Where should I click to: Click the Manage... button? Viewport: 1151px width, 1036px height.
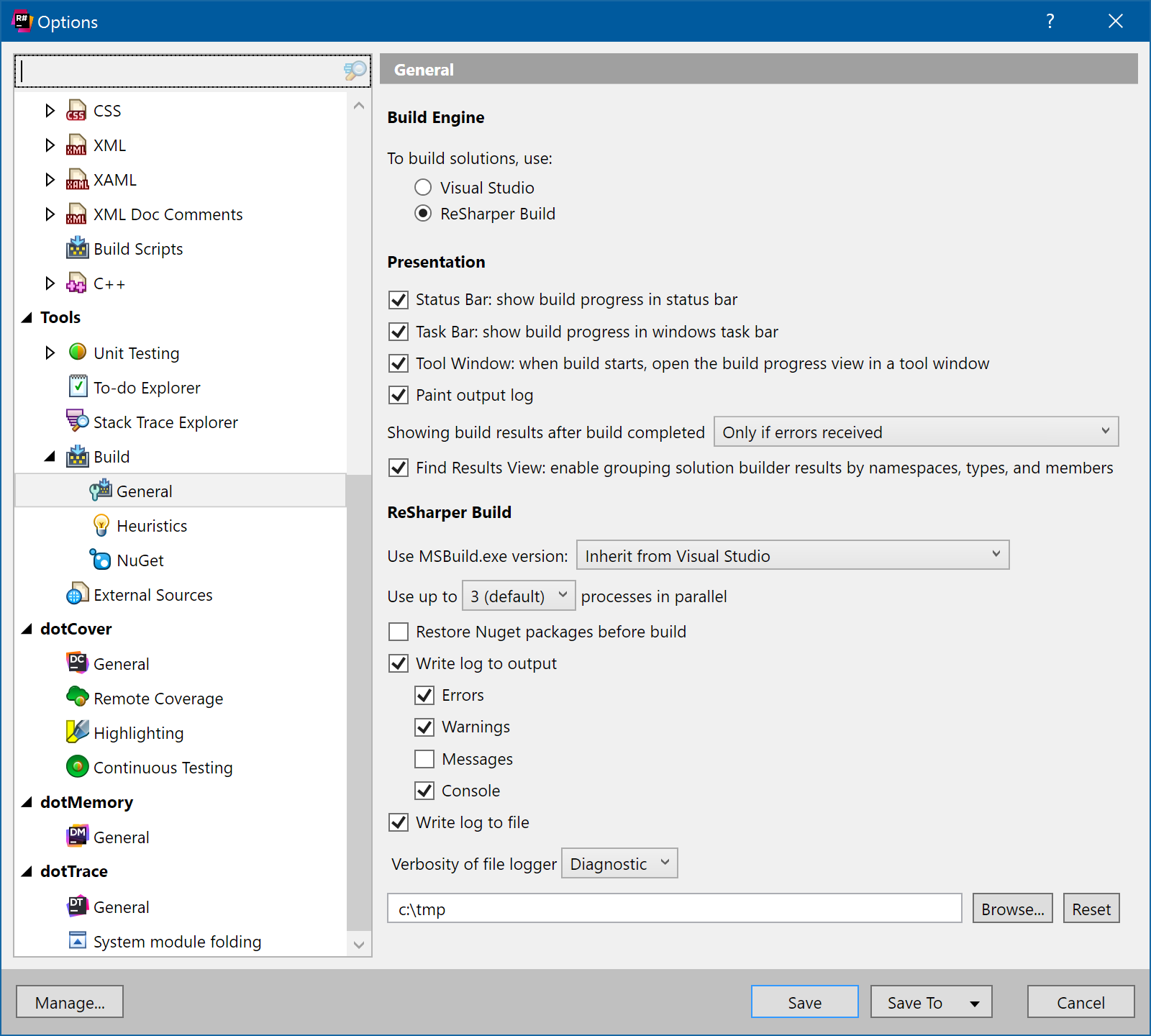point(70,1001)
